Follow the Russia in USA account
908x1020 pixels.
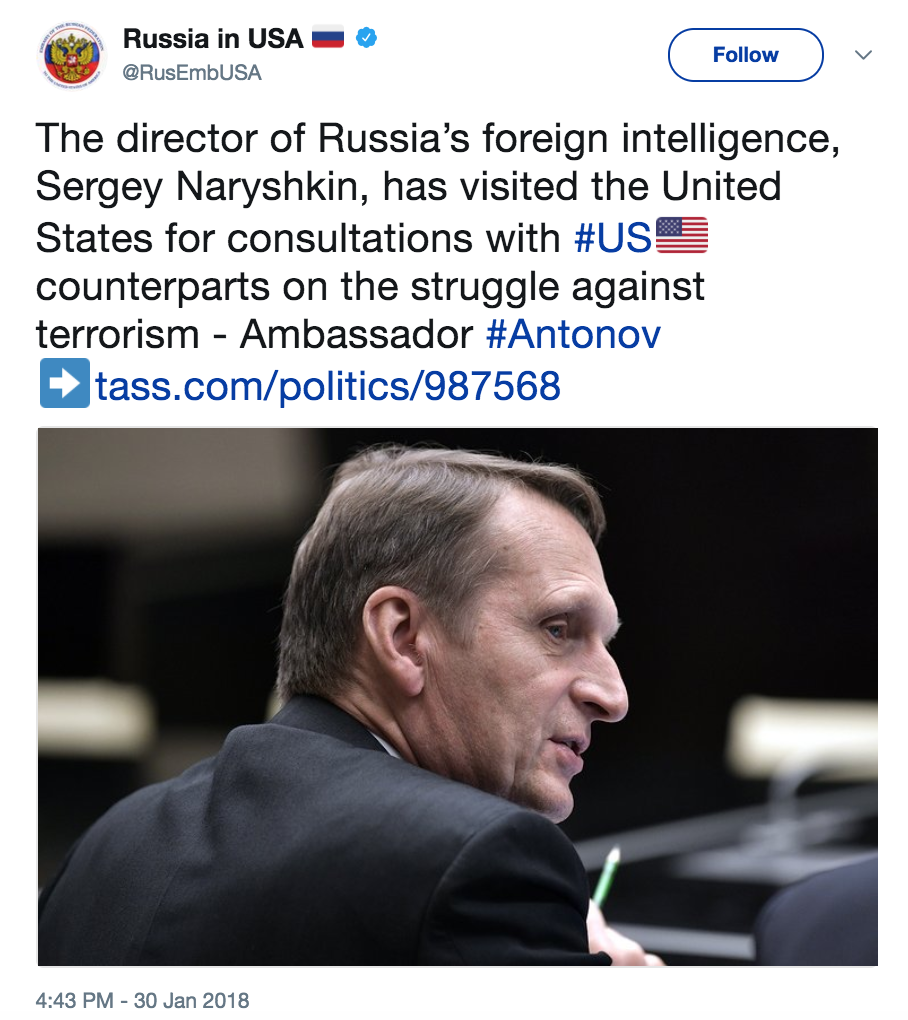tap(745, 55)
